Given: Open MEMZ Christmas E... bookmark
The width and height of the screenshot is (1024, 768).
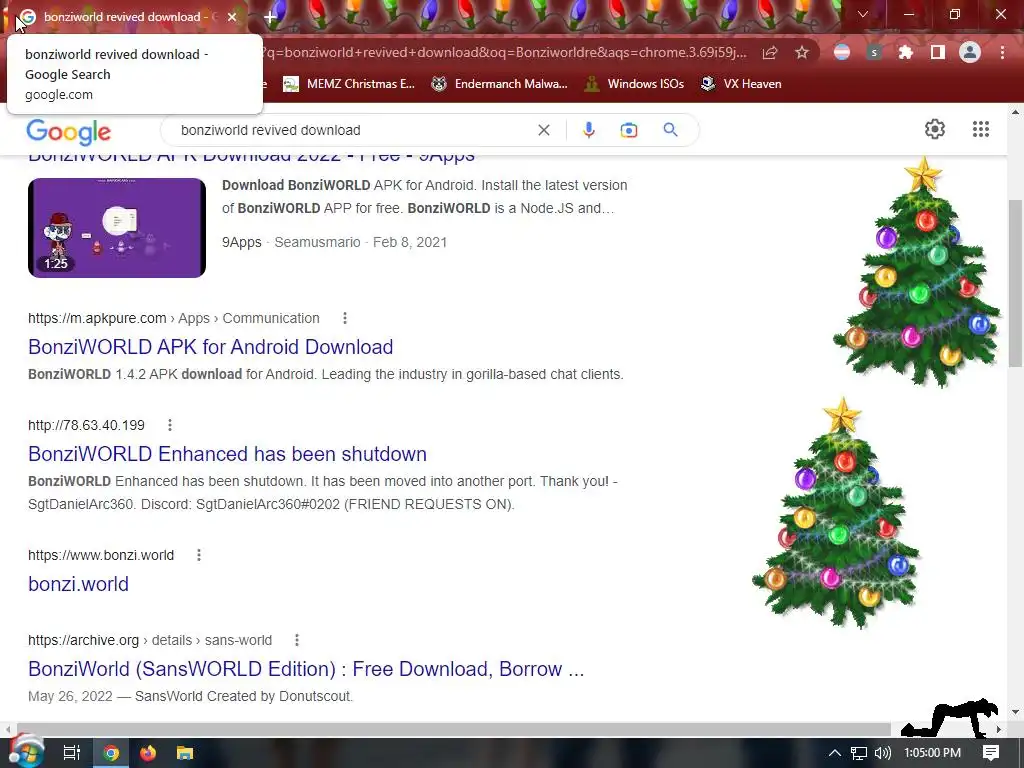Looking at the screenshot, I should click(x=349, y=84).
